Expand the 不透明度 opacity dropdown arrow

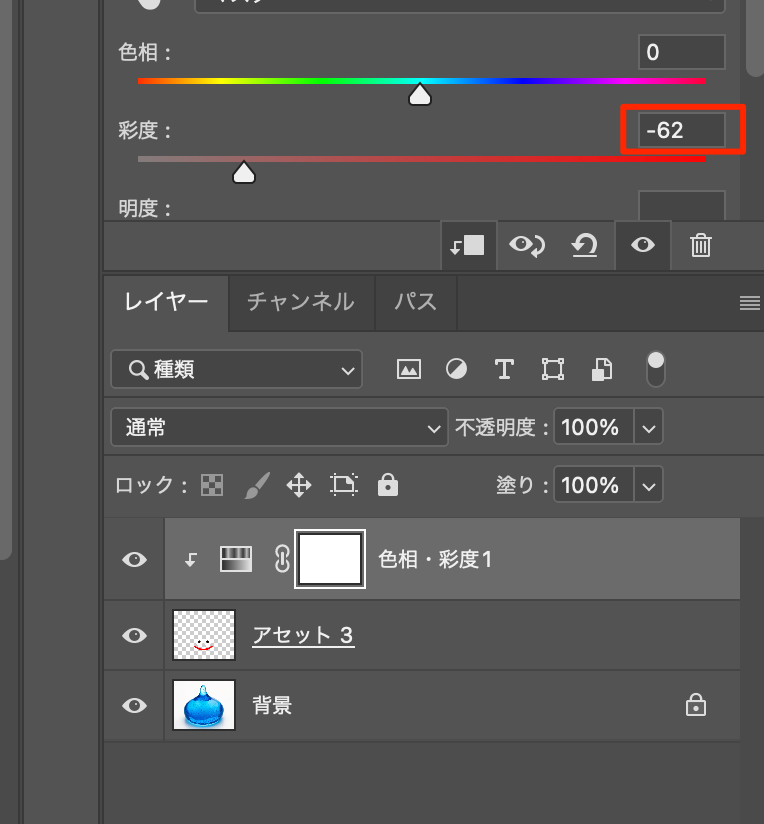(x=649, y=428)
